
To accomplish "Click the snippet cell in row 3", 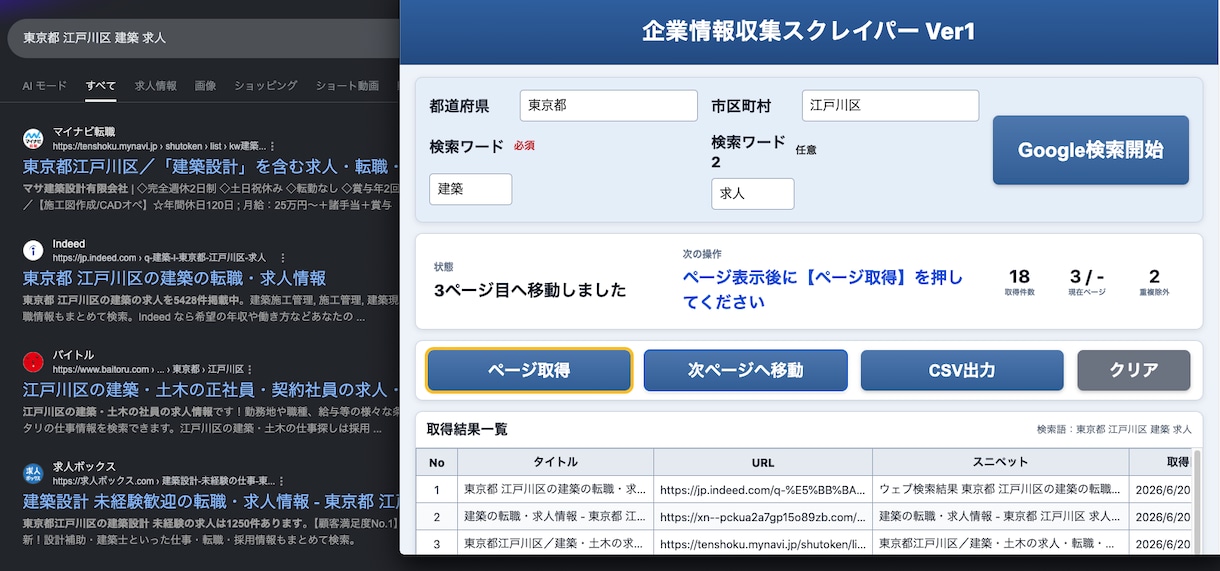I will point(1001,544).
